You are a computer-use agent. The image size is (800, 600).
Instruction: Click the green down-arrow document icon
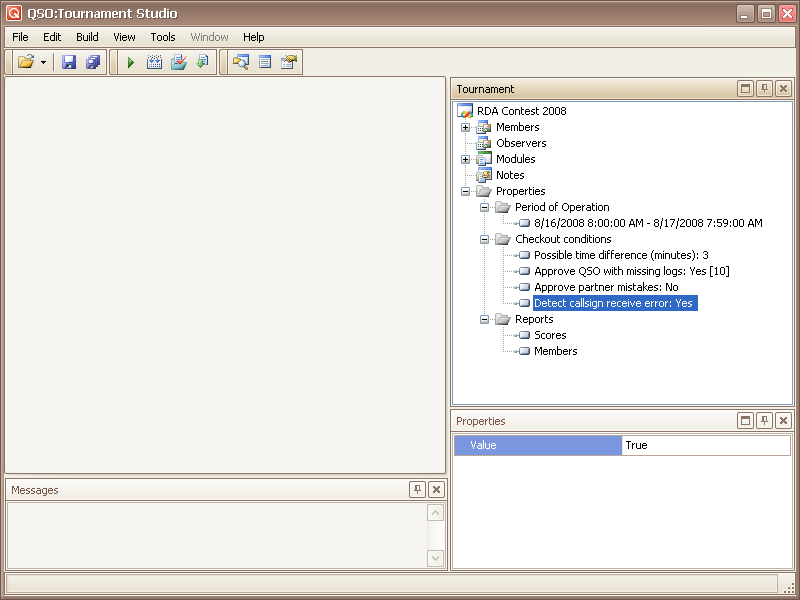pyautogui.click(x=202, y=62)
